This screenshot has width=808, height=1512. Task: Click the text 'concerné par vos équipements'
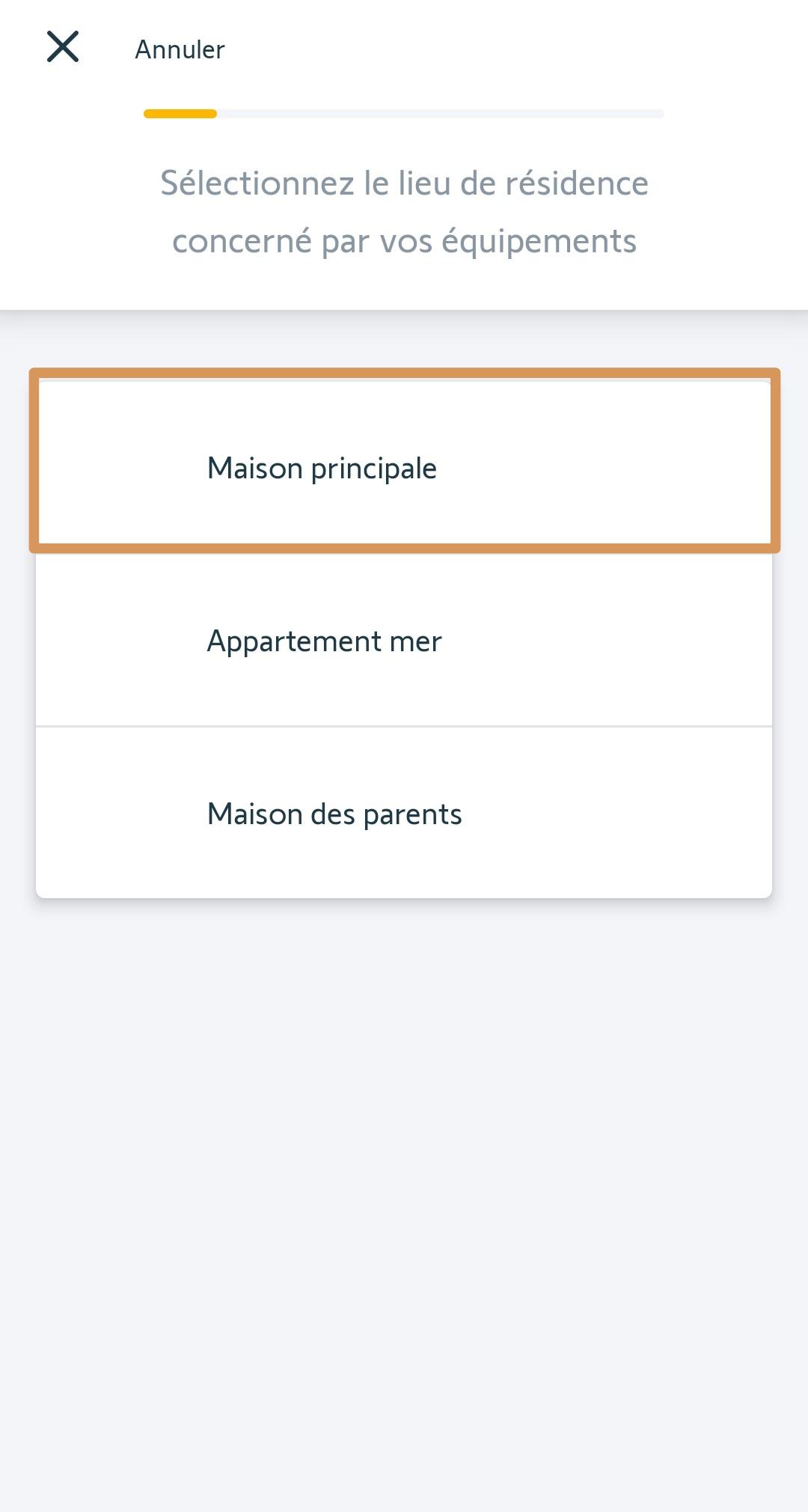[404, 242]
